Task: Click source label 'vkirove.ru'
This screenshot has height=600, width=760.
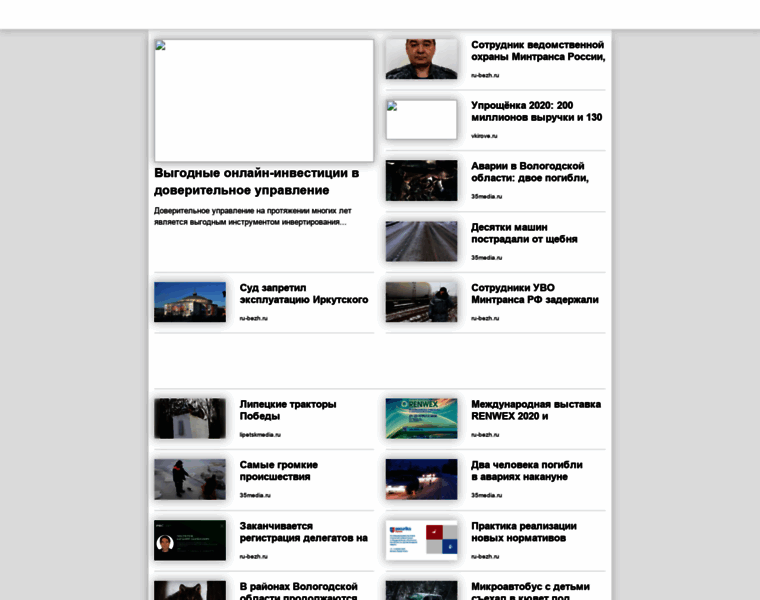Action: tap(484, 136)
